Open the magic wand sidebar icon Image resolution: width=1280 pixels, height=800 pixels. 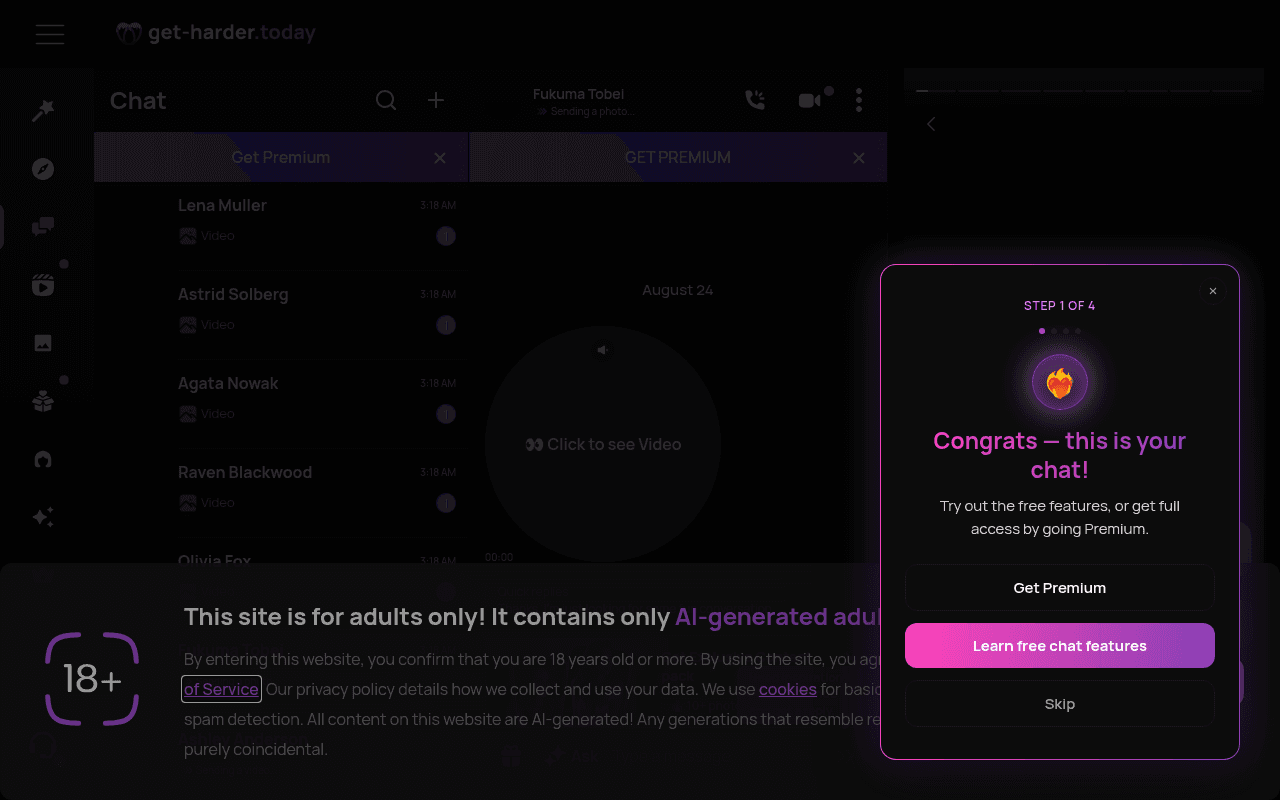[43, 111]
